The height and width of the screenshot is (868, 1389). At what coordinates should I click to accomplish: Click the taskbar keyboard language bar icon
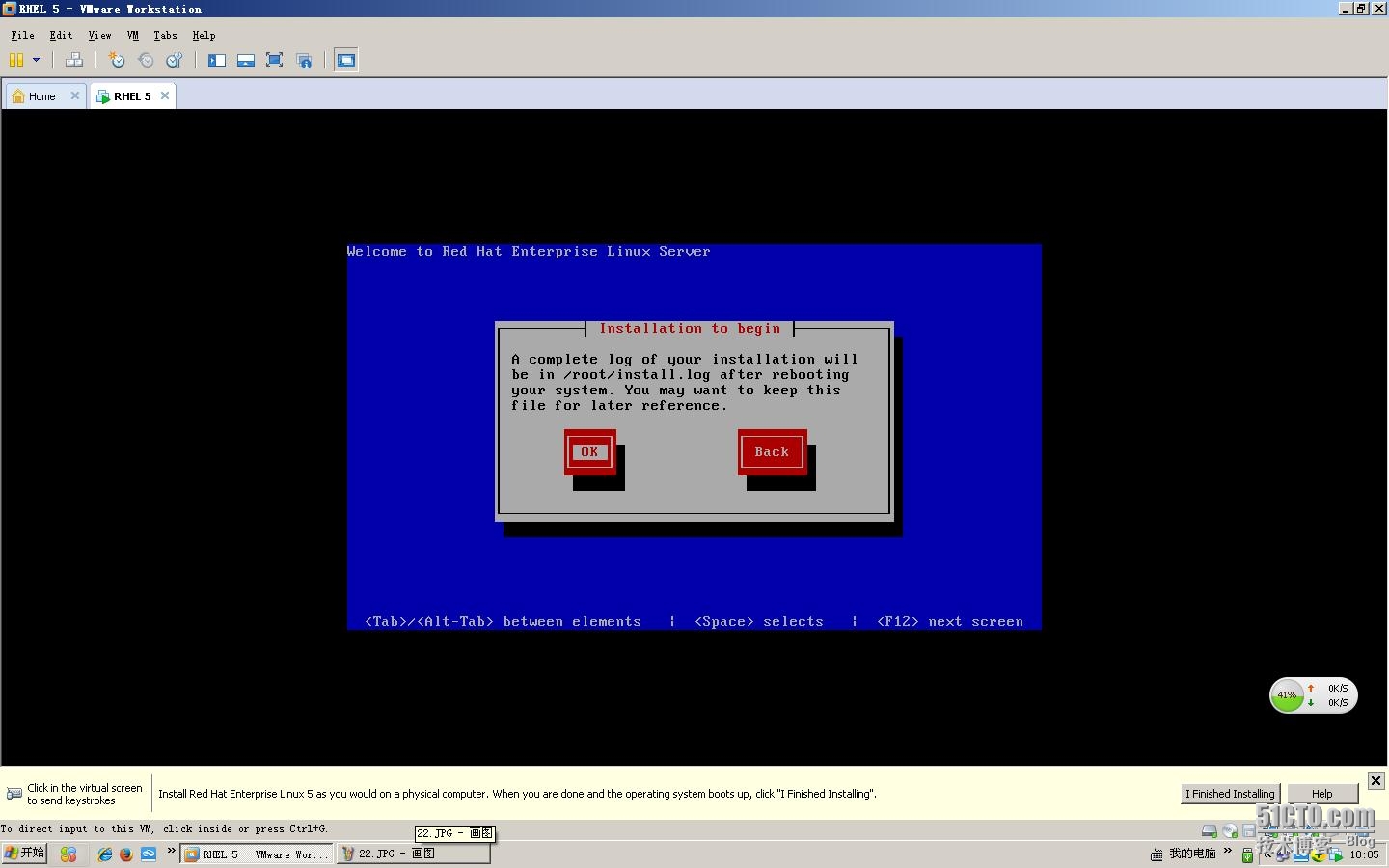coord(1157,854)
